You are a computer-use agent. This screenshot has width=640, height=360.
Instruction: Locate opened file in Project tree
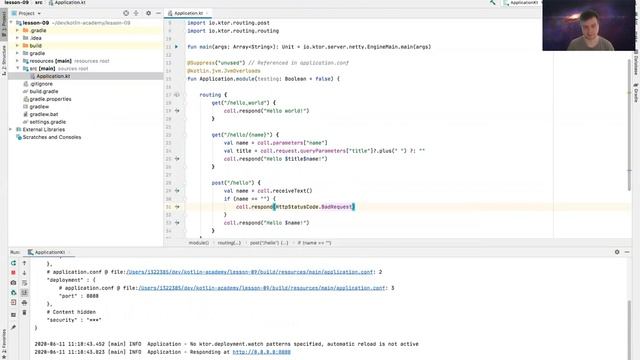[x=126, y=13]
